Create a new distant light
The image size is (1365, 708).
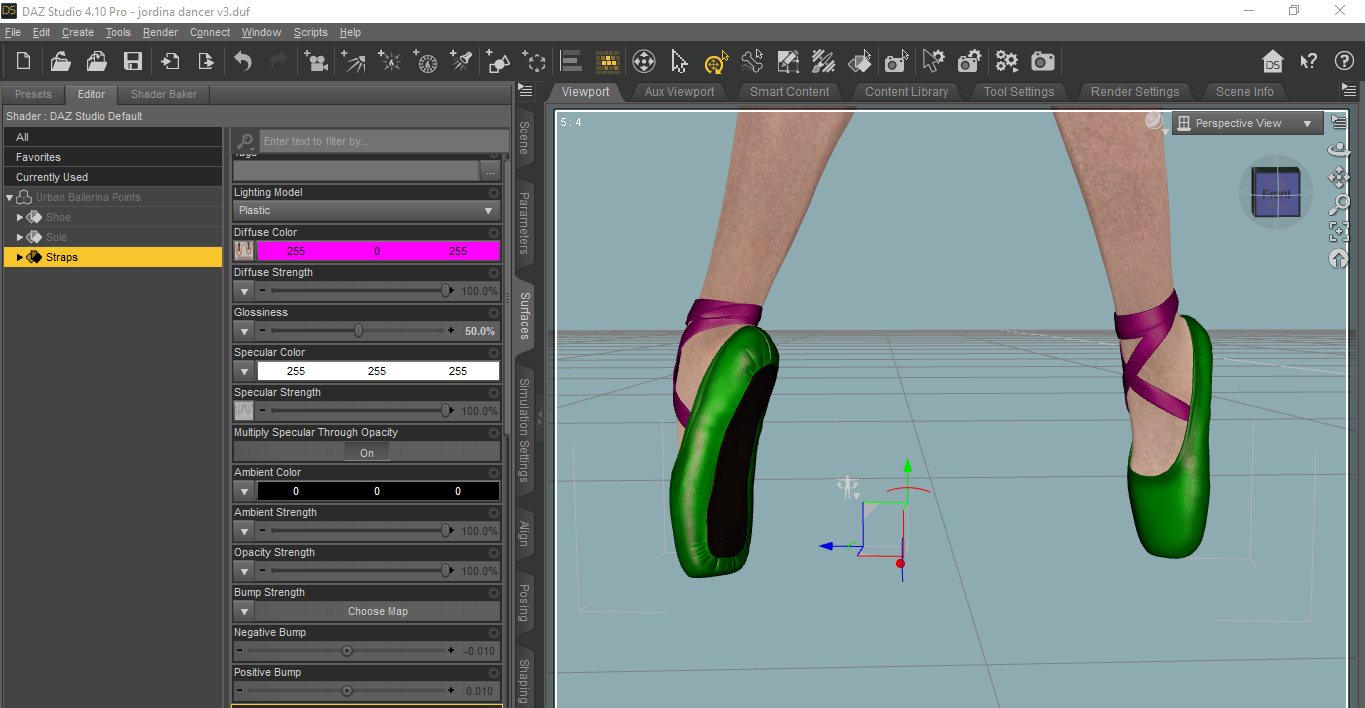coord(353,61)
